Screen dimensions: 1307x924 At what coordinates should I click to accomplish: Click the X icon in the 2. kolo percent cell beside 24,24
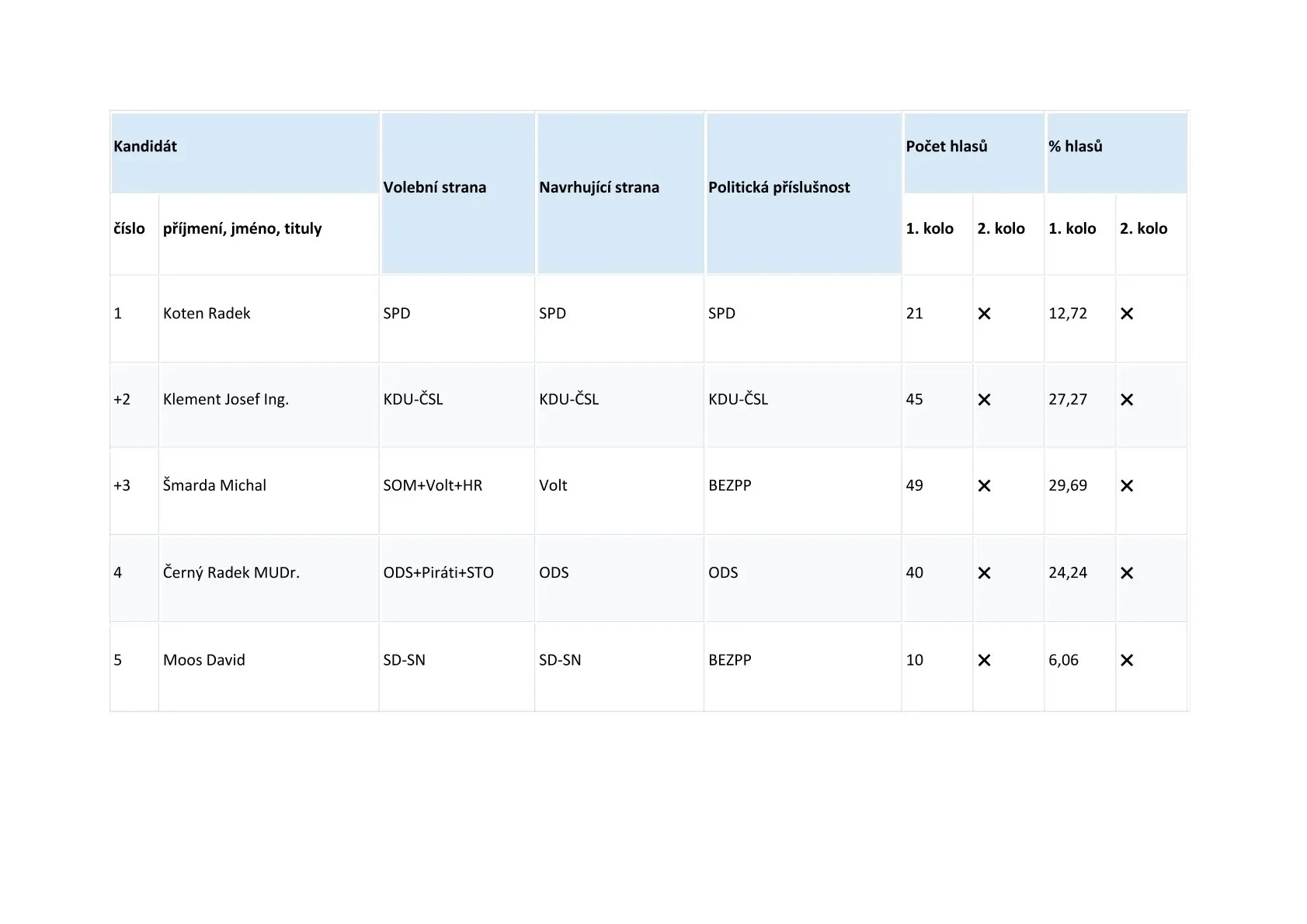click(1127, 573)
